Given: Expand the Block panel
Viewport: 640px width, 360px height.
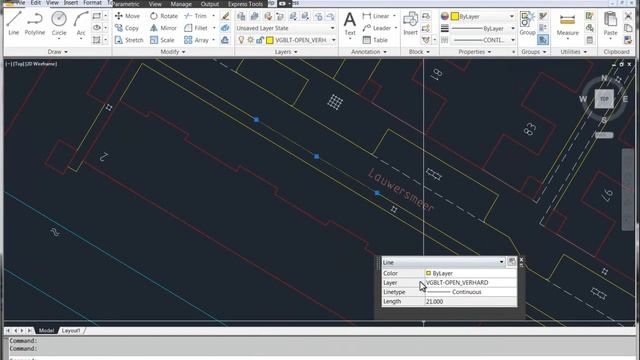Looking at the screenshot, I should pos(419,52).
